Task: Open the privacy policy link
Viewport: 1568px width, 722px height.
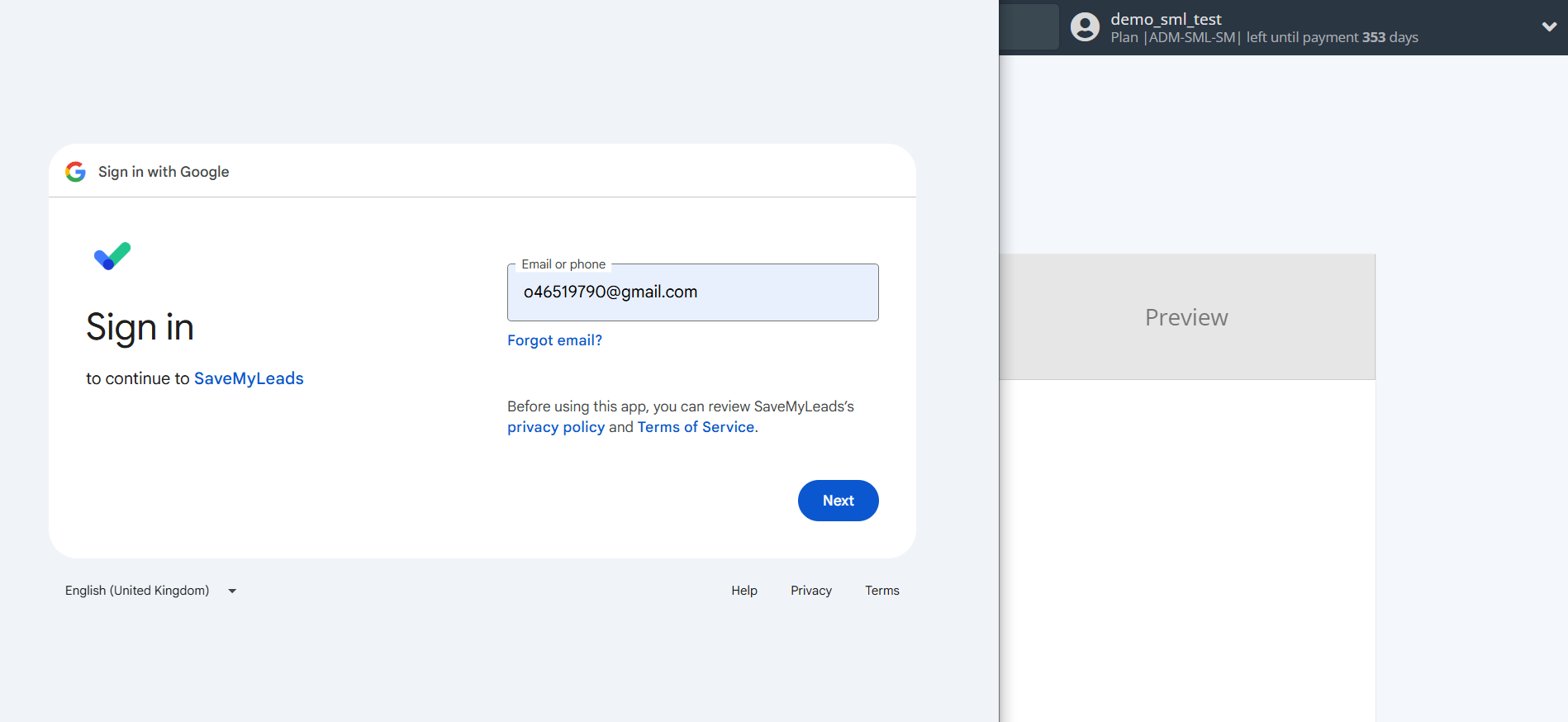Action: pos(556,427)
